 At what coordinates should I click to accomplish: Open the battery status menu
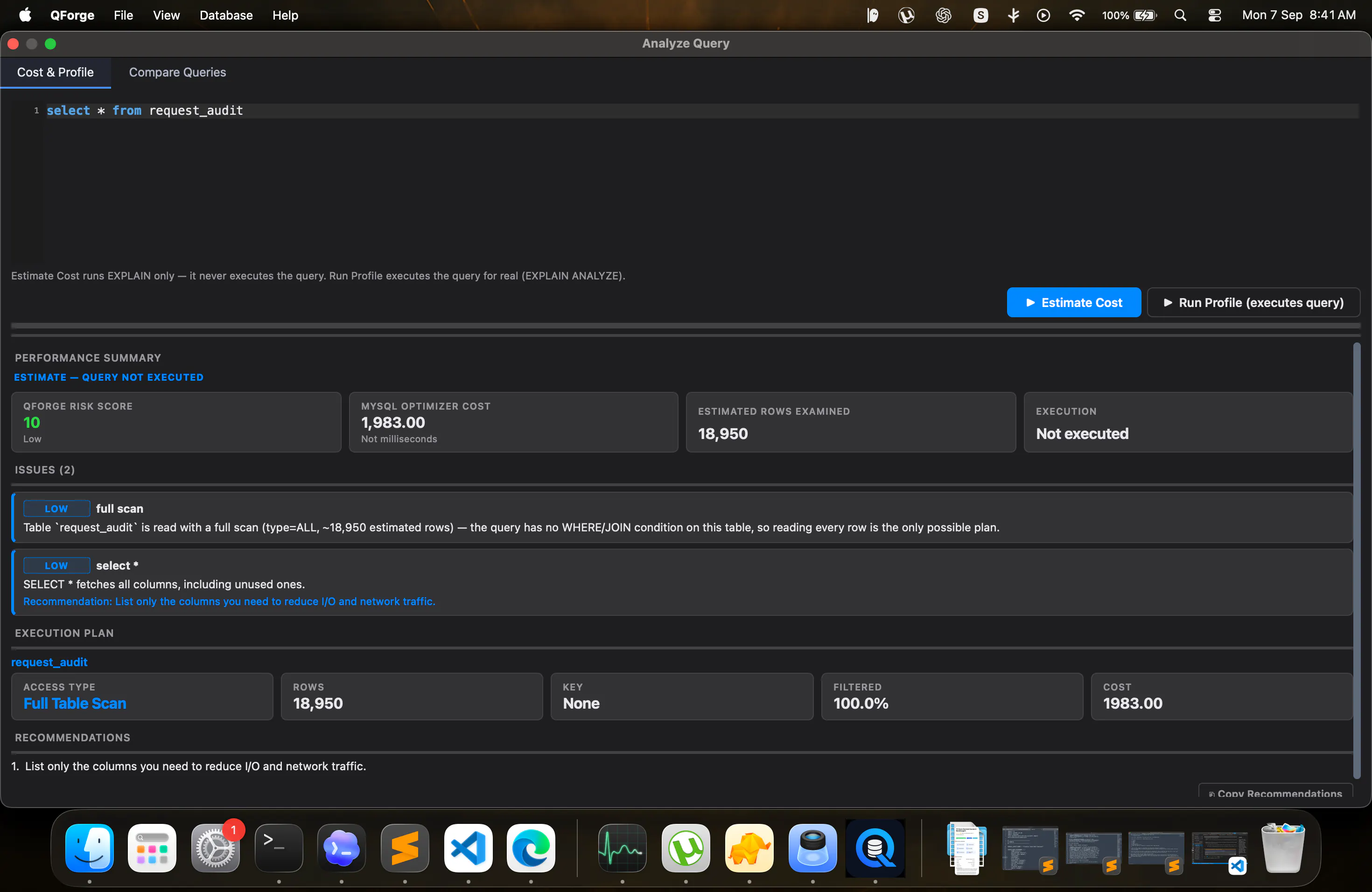[x=1129, y=15]
